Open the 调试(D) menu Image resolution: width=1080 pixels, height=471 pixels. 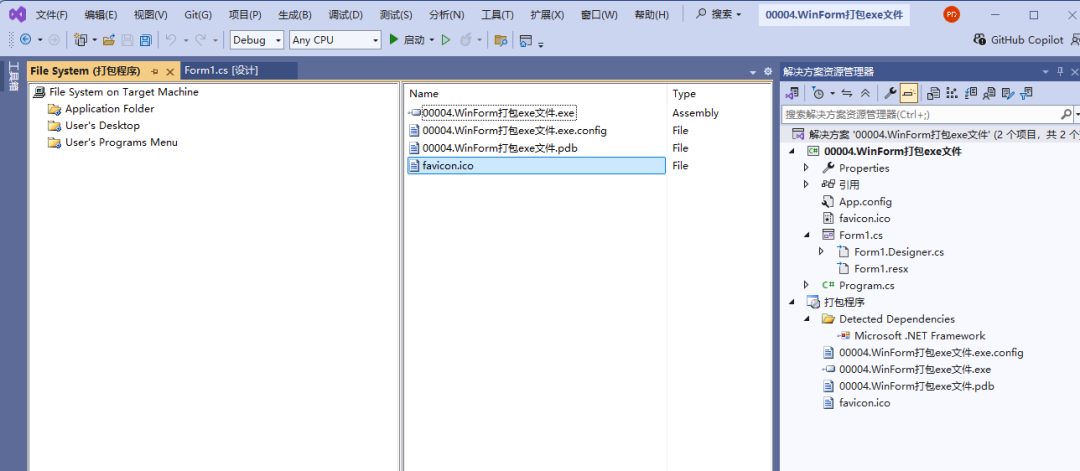pyautogui.click(x=346, y=14)
